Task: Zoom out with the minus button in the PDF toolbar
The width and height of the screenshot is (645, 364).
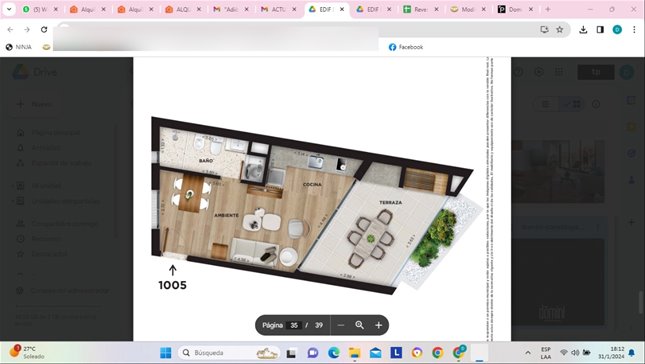Action: (341, 325)
